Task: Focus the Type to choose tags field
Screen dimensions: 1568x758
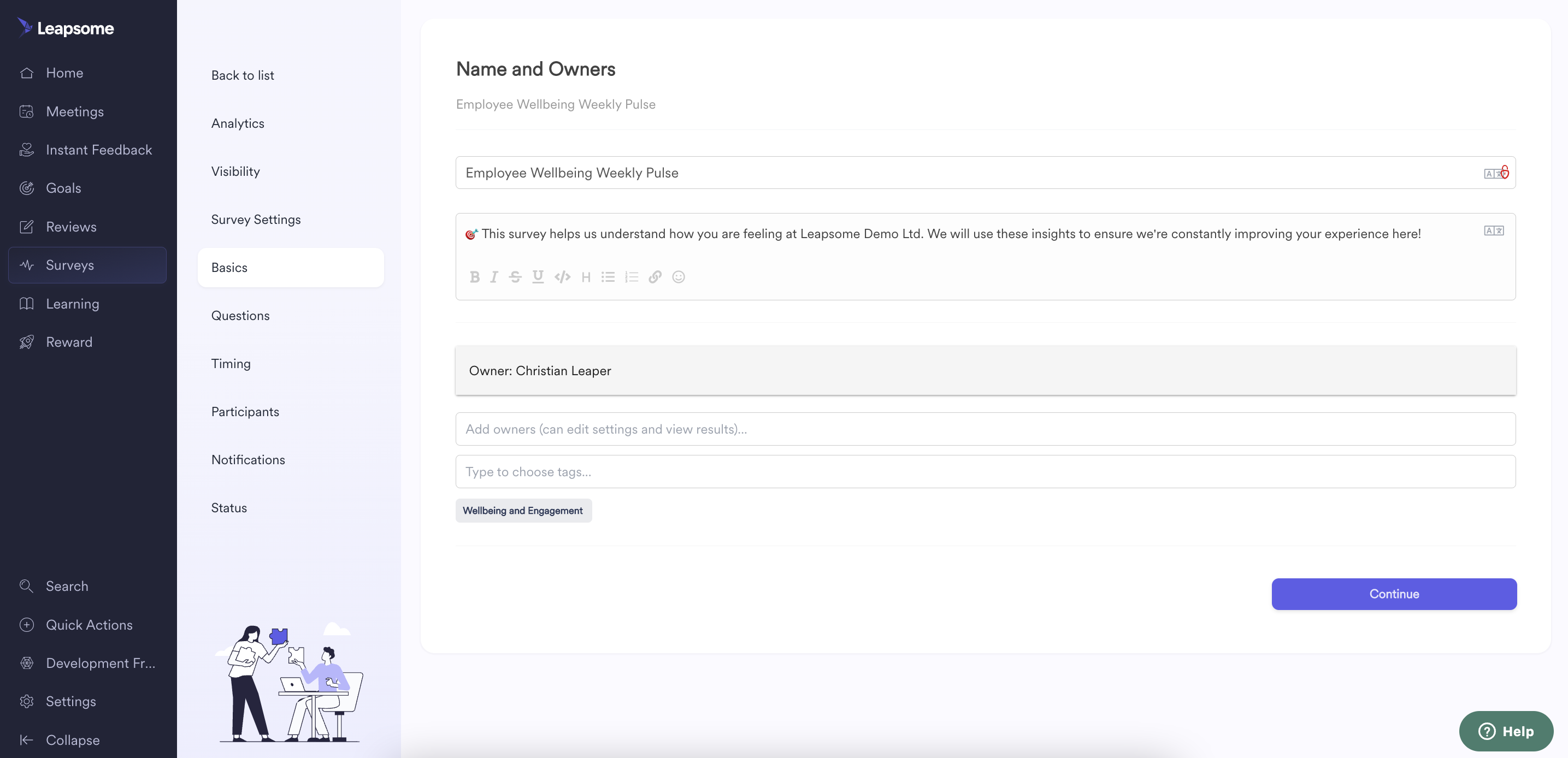Action: [986, 471]
